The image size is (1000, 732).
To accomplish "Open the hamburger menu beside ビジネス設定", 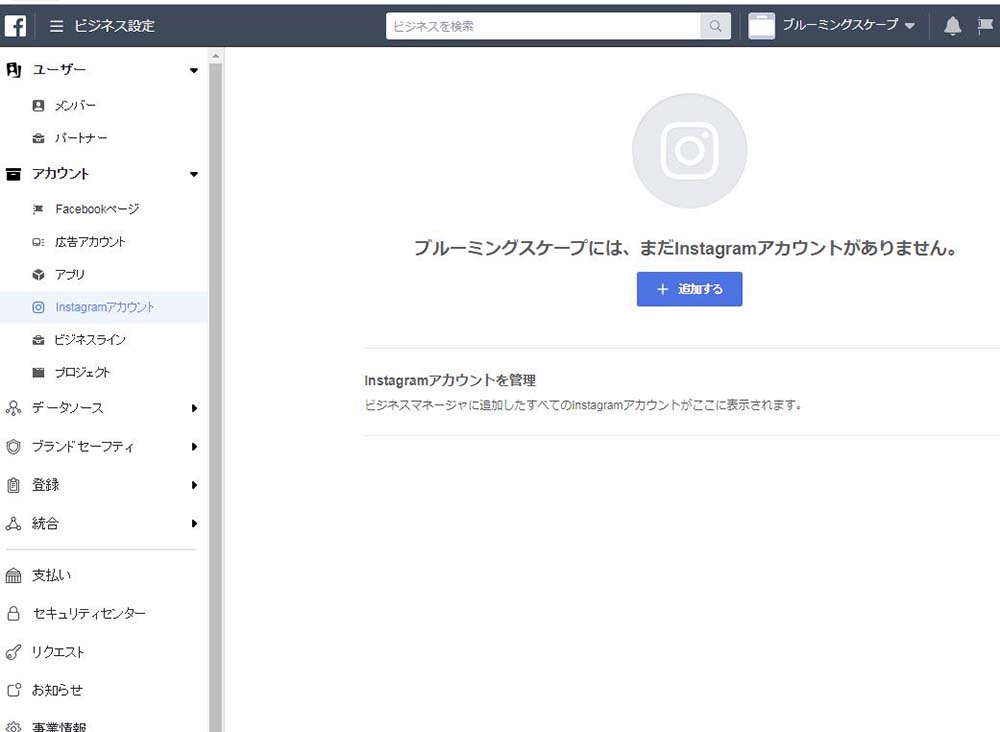I will tap(56, 26).
